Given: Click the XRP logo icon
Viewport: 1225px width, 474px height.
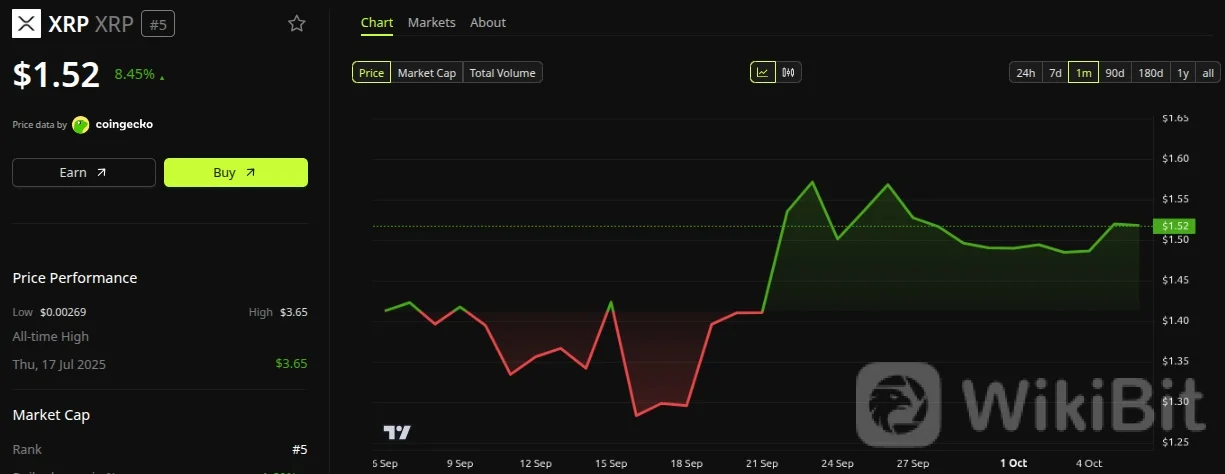Looking at the screenshot, I should tap(27, 23).
